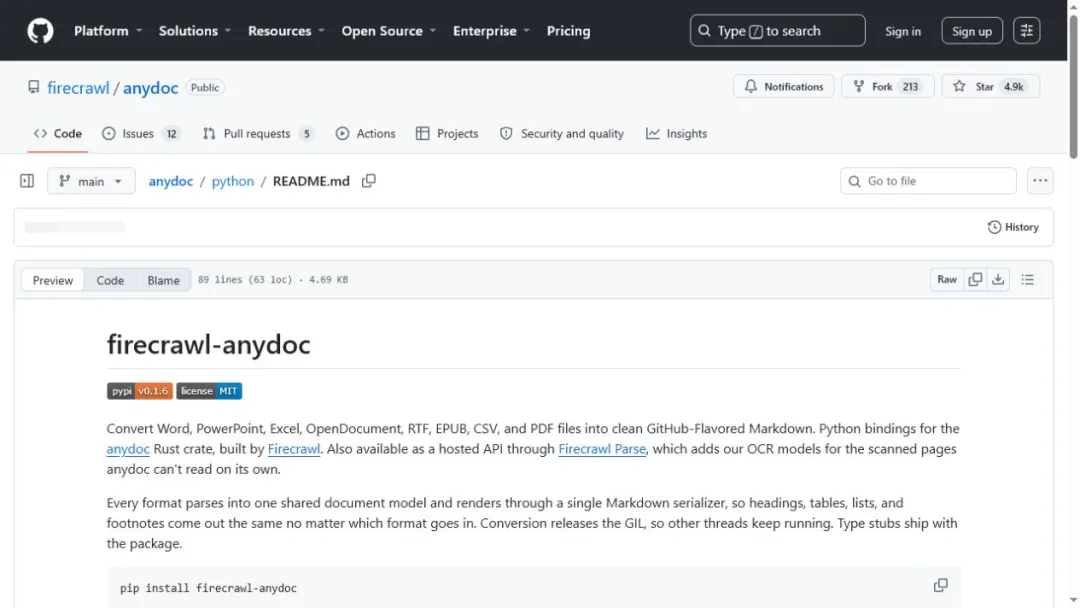Switch to the Pull requests tab
The image size is (1080, 608).
coord(258,134)
